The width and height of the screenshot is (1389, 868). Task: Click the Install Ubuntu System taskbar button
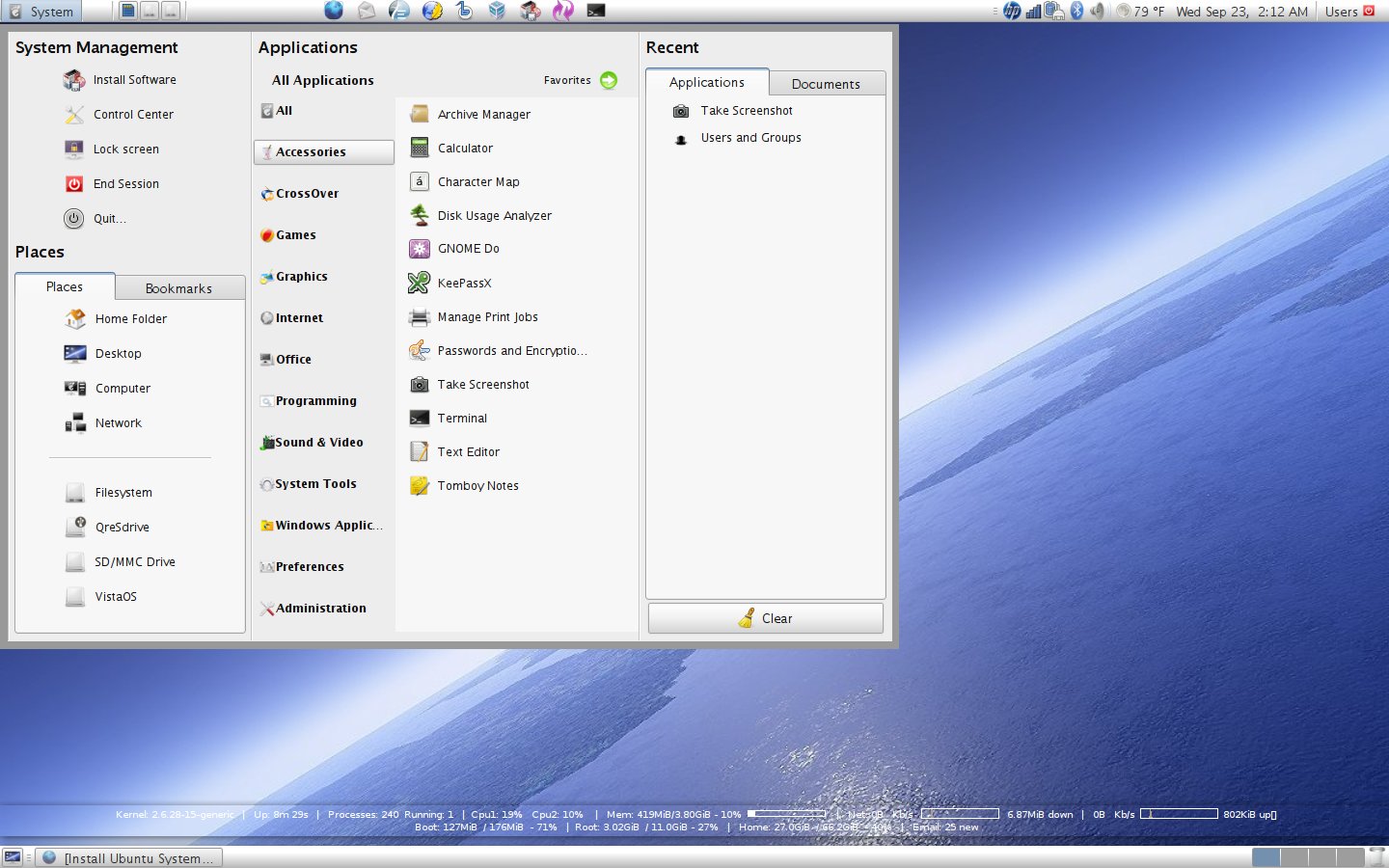(x=129, y=857)
